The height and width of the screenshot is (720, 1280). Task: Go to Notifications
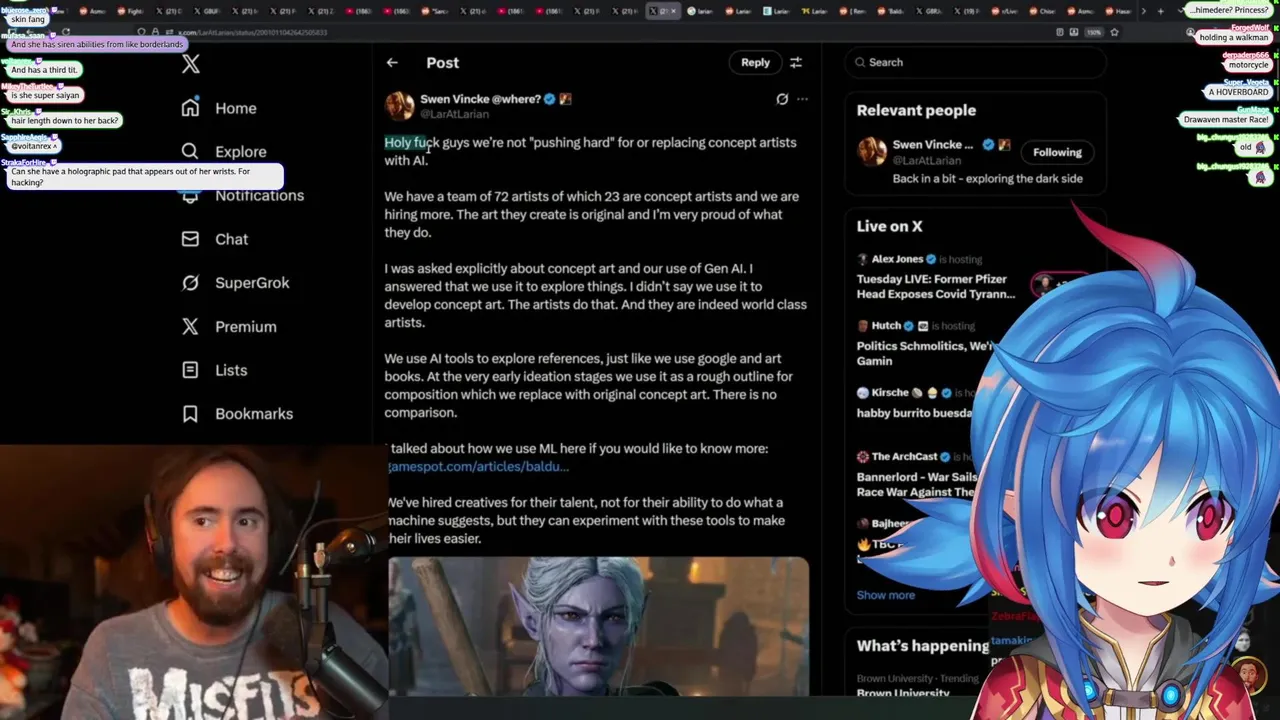(259, 195)
